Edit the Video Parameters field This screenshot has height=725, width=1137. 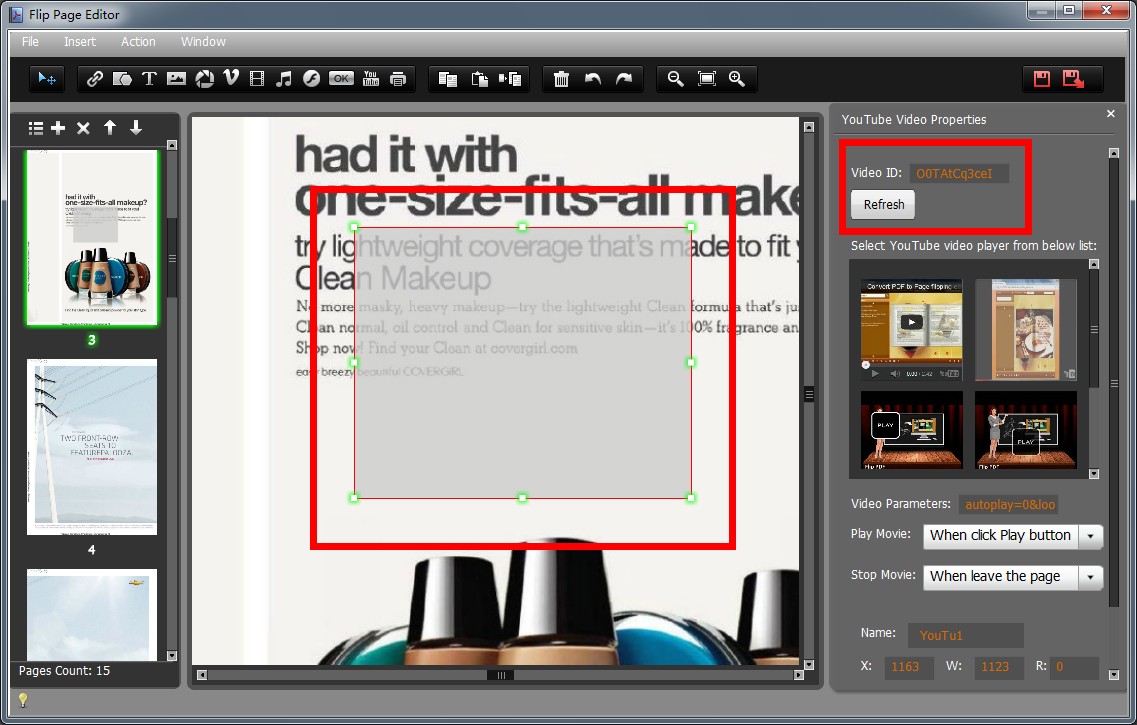point(1009,505)
